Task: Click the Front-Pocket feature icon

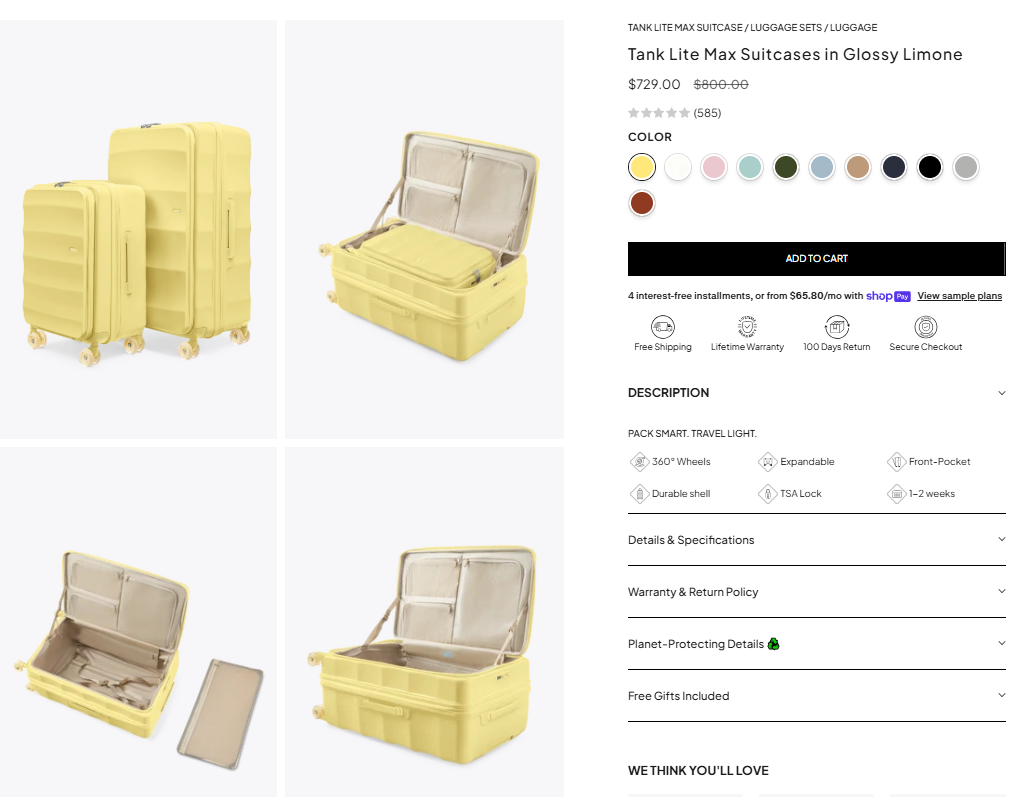Action: (x=897, y=462)
